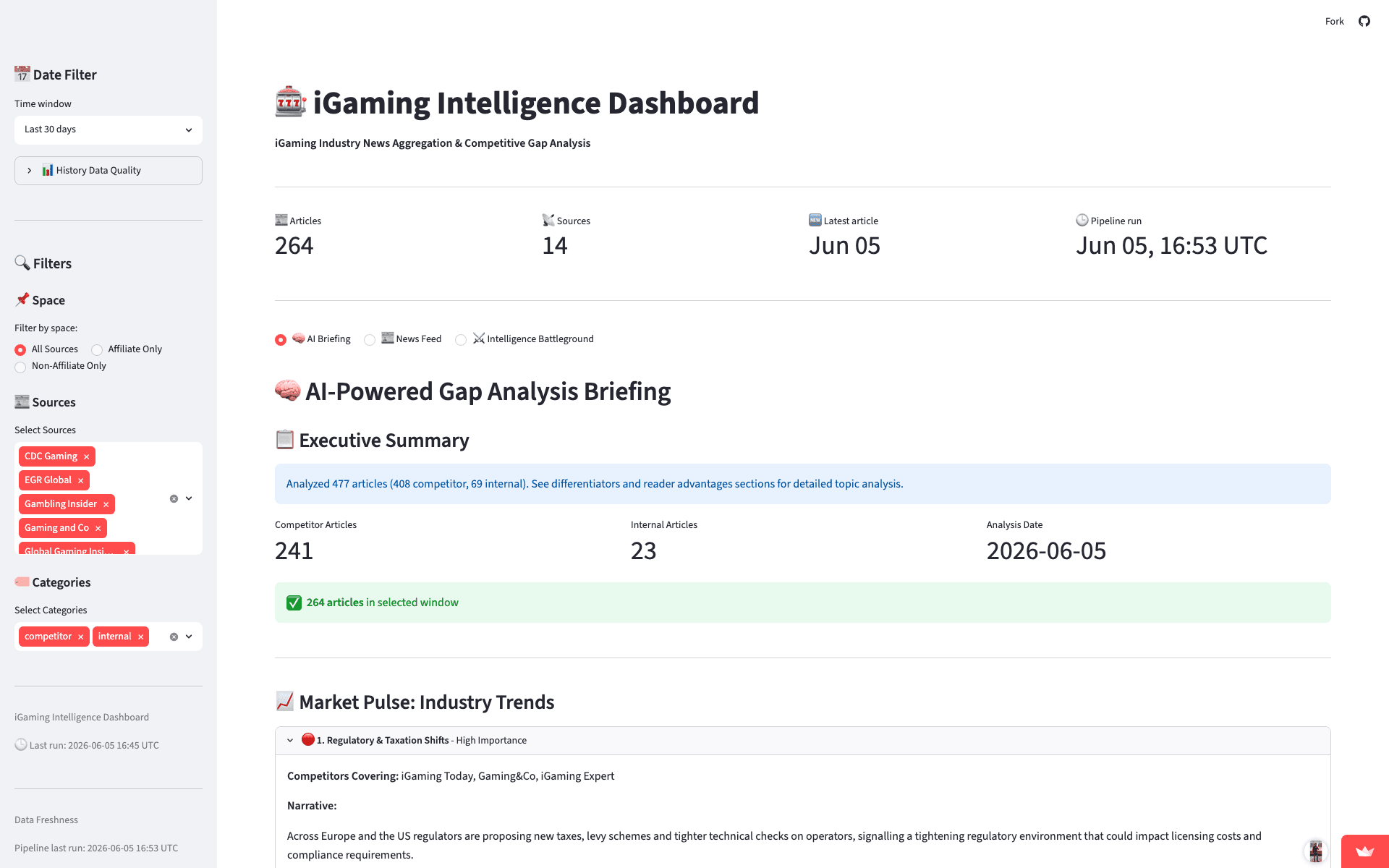1389x868 pixels.
Task: Click the 264 articles in selected window banner
Action: coord(802,603)
